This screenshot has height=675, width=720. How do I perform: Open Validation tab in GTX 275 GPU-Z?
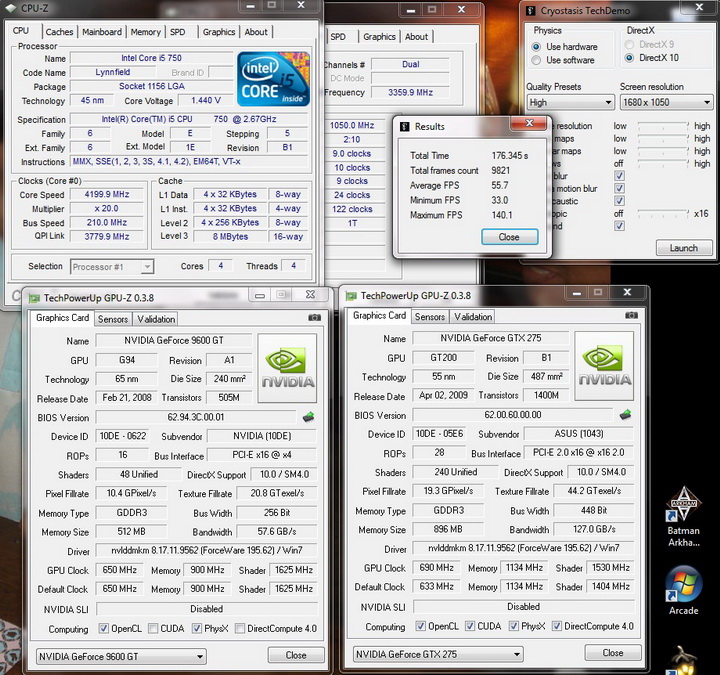coord(473,317)
